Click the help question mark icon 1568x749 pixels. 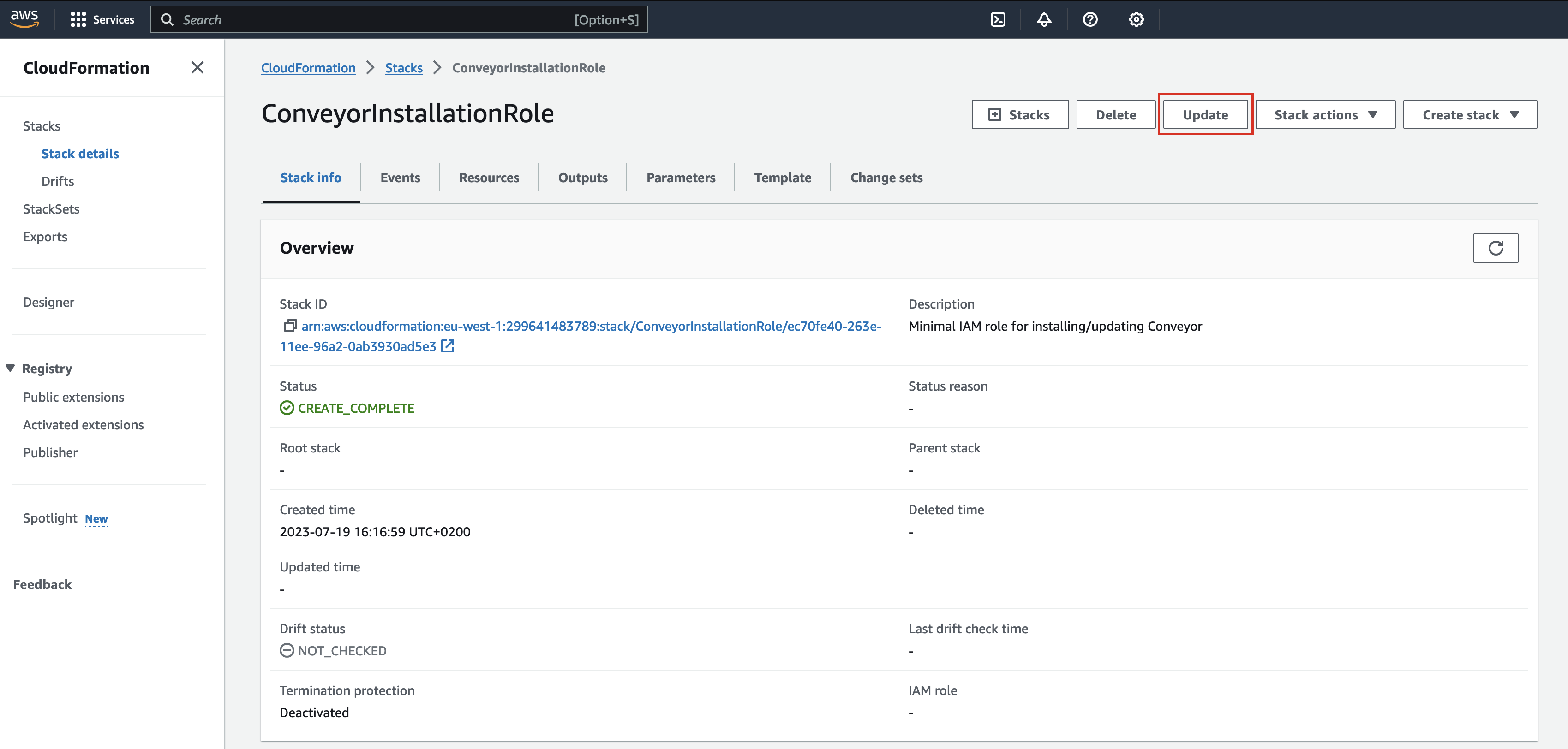click(x=1090, y=19)
